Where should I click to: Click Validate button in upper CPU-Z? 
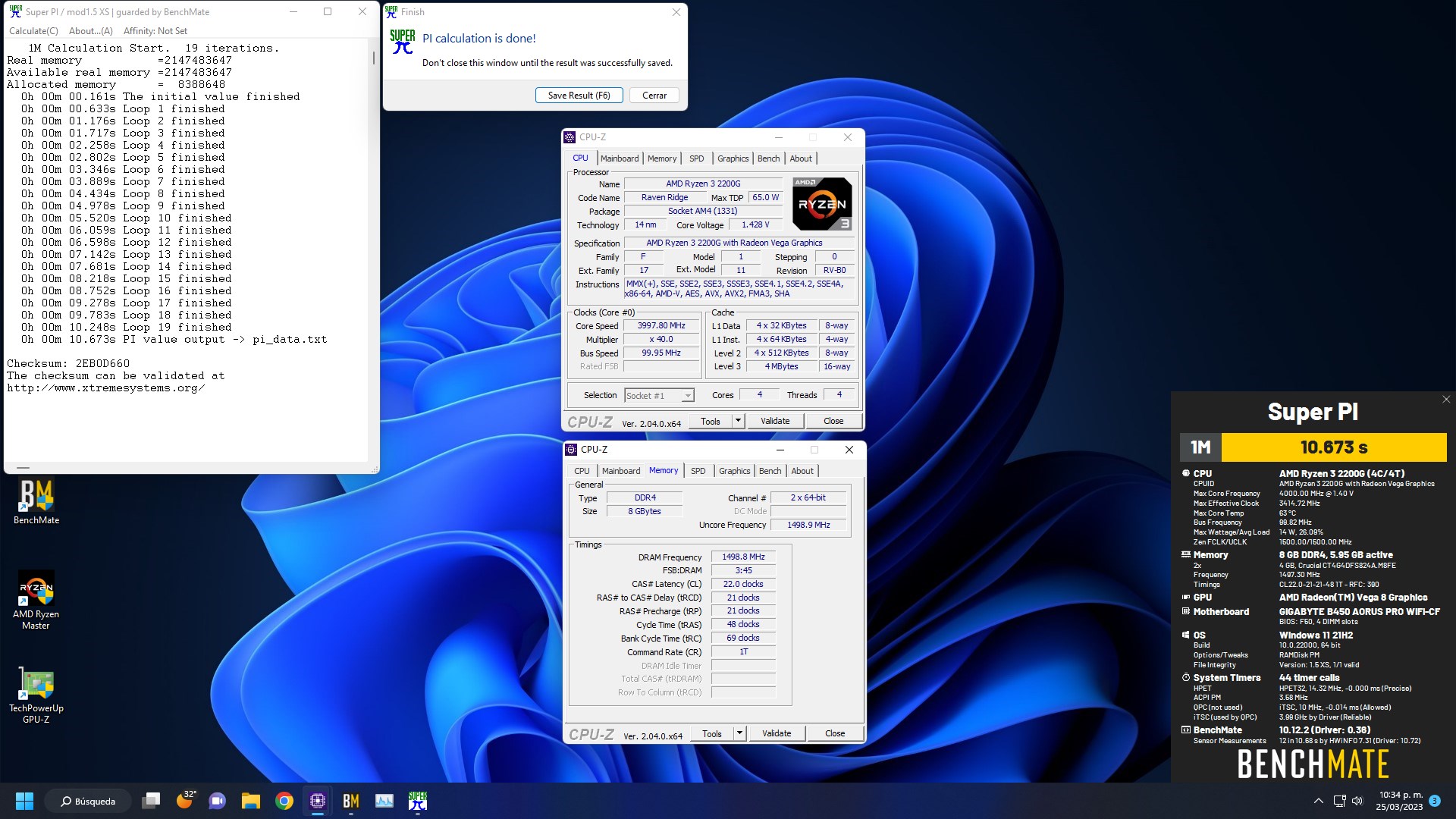(775, 421)
